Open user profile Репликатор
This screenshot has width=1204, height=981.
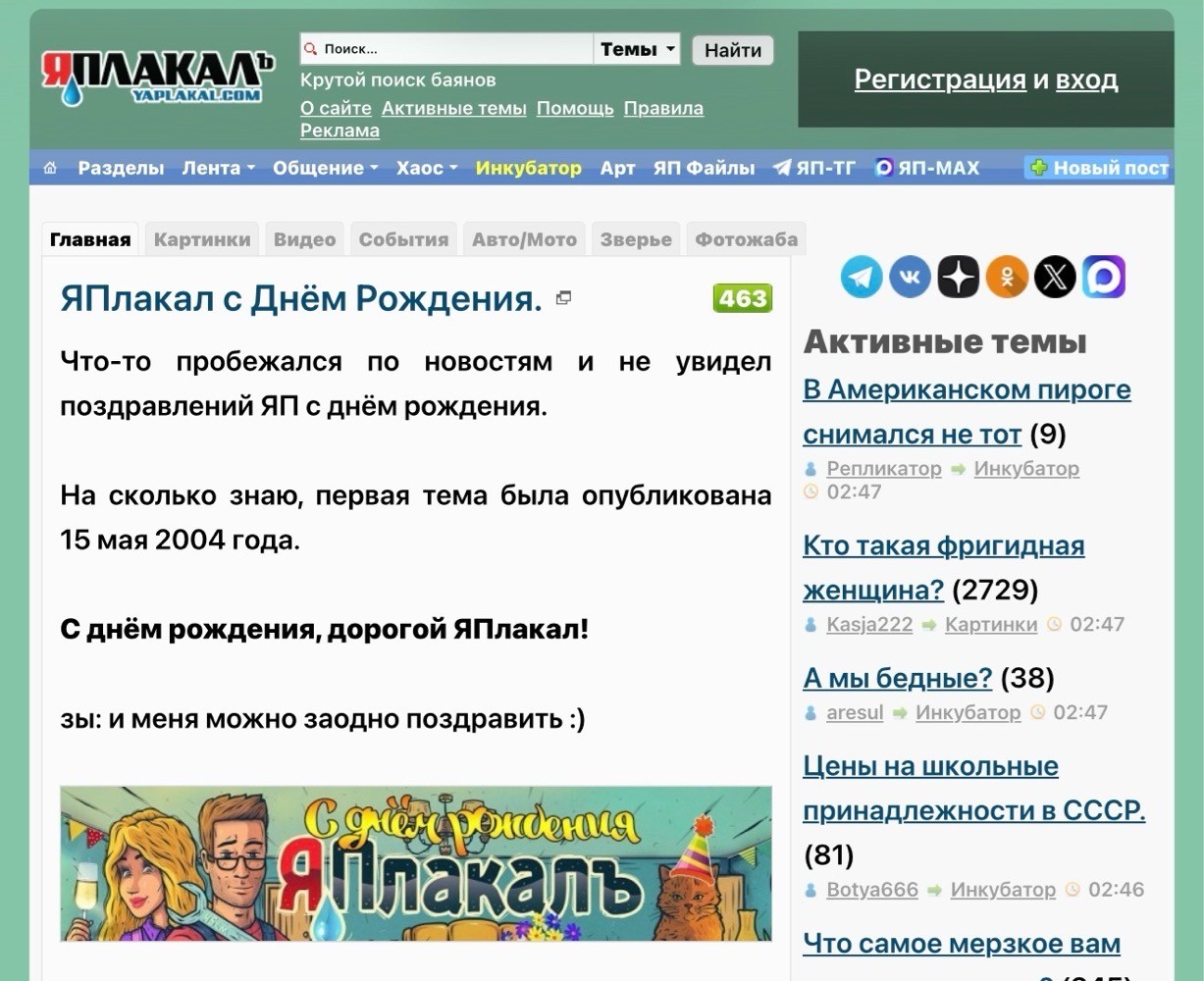[x=884, y=468]
